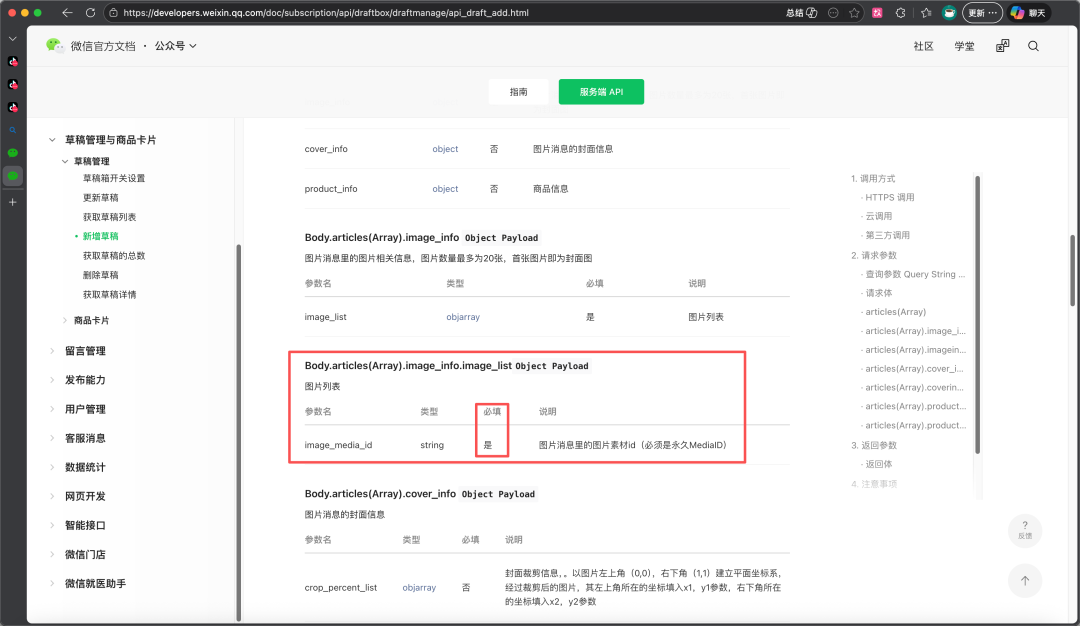The width and height of the screenshot is (1080, 626).
Task: Click the docs search magnifier icon
Action: (x=1033, y=46)
